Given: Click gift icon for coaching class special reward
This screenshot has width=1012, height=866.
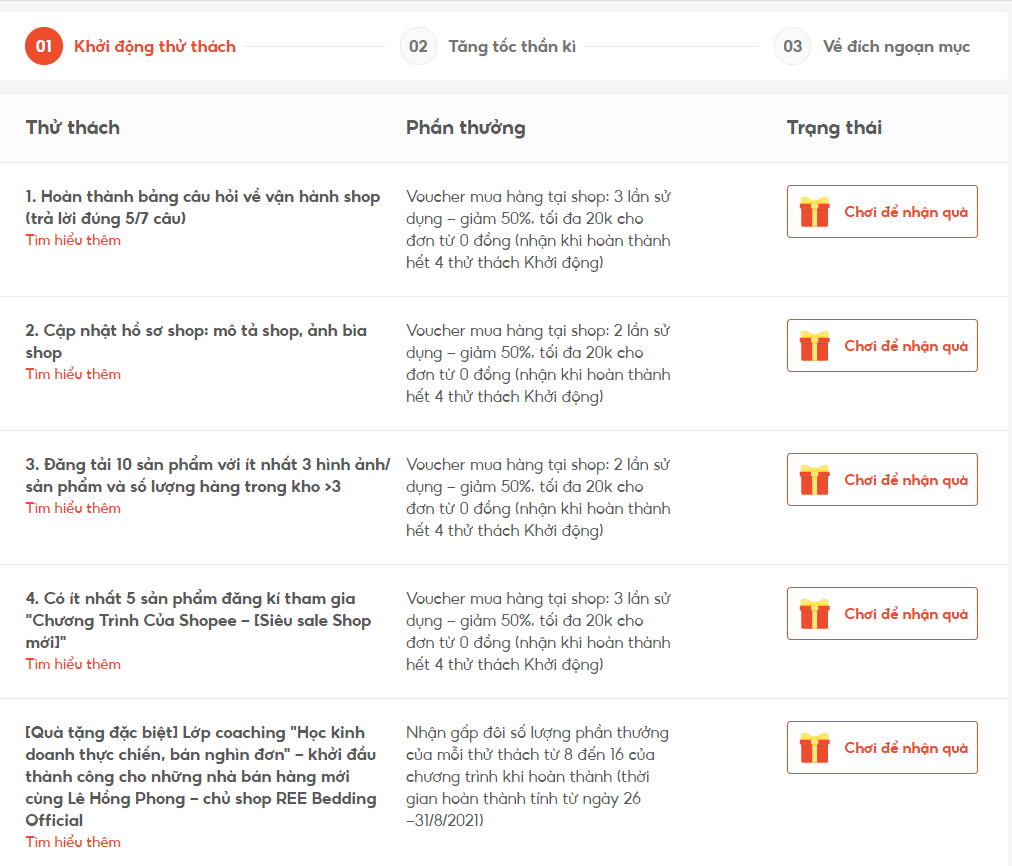Looking at the screenshot, I should (814, 748).
